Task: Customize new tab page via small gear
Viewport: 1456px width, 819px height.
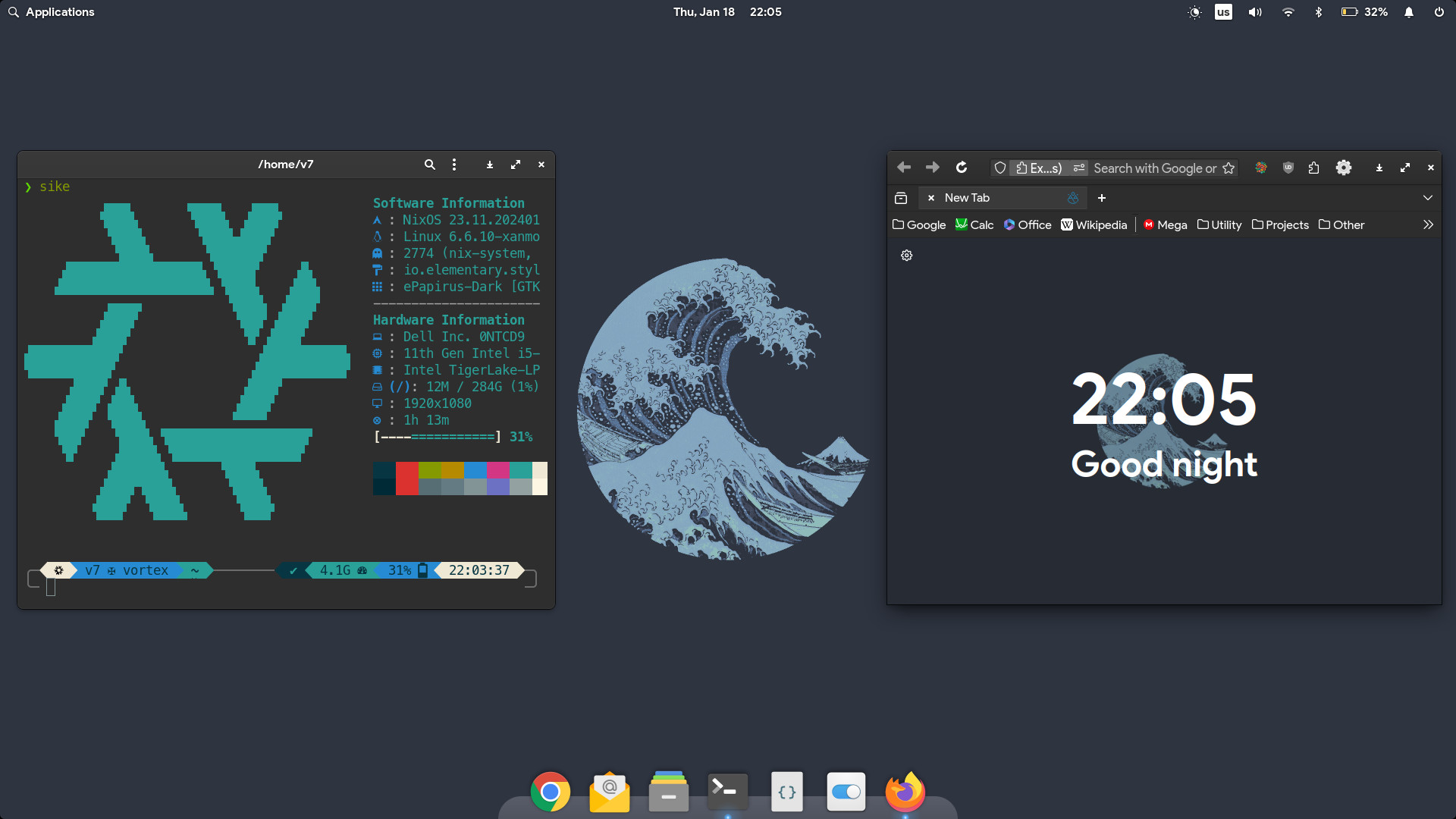Action: coord(906,256)
